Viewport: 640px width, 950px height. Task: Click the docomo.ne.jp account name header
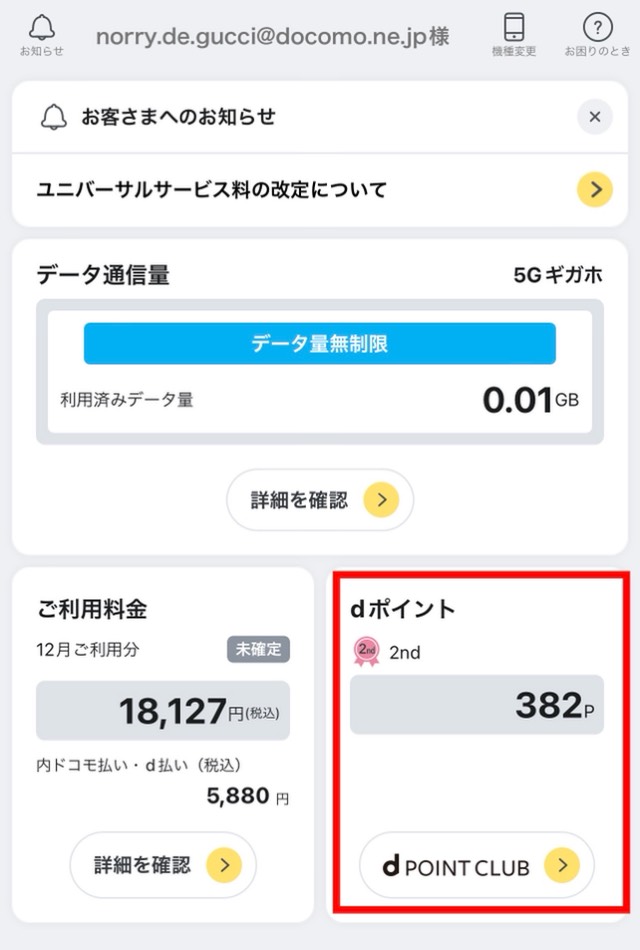coord(273,36)
